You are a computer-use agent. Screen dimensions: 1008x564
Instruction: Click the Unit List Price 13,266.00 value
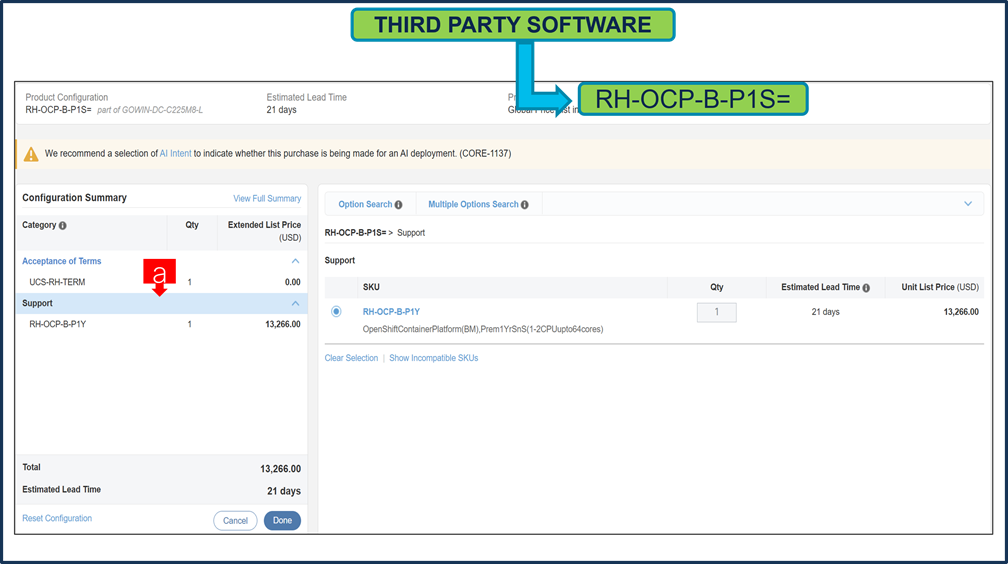click(x=961, y=312)
